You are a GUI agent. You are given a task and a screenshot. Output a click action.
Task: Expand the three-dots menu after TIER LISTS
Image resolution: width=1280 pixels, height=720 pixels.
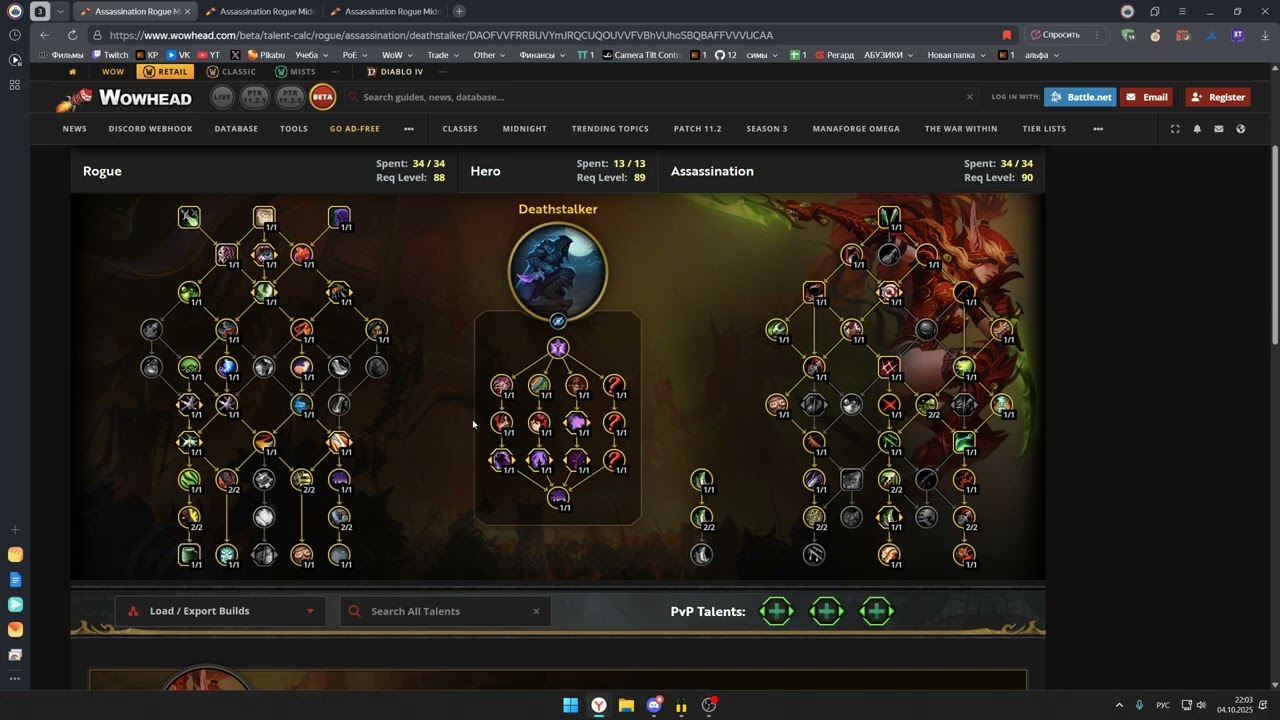pos(1098,129)
